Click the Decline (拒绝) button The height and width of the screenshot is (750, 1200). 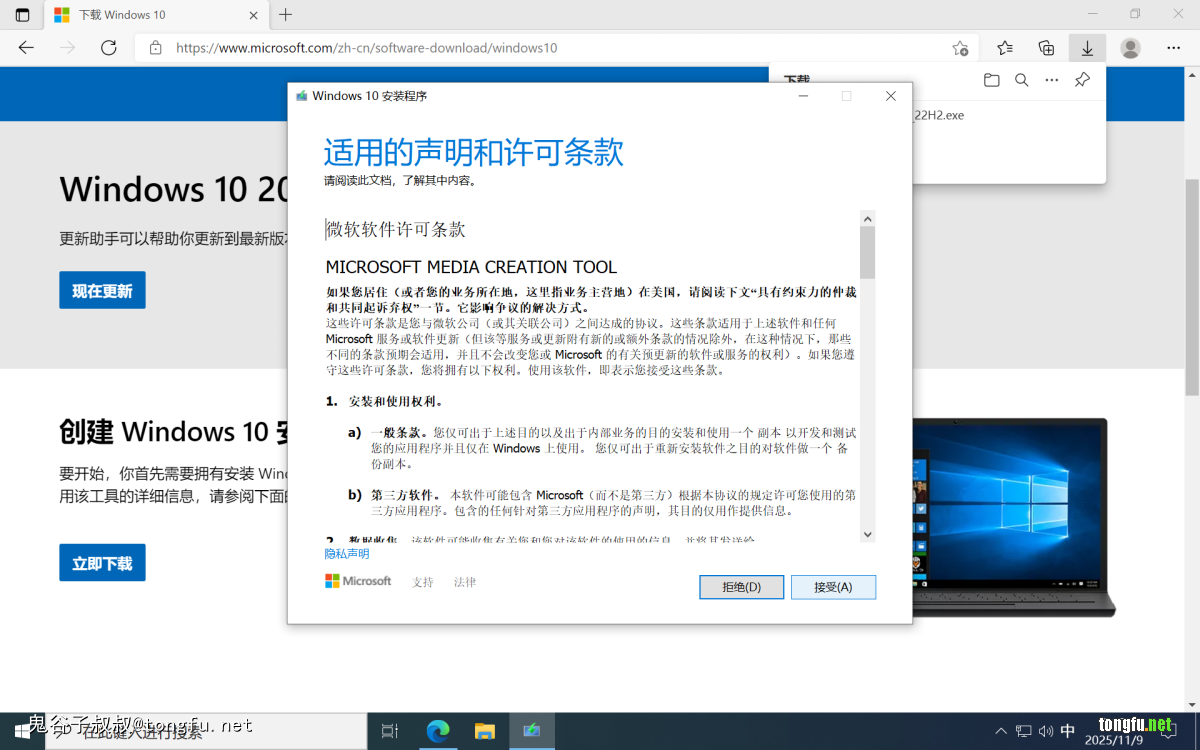tap(742, 587)
